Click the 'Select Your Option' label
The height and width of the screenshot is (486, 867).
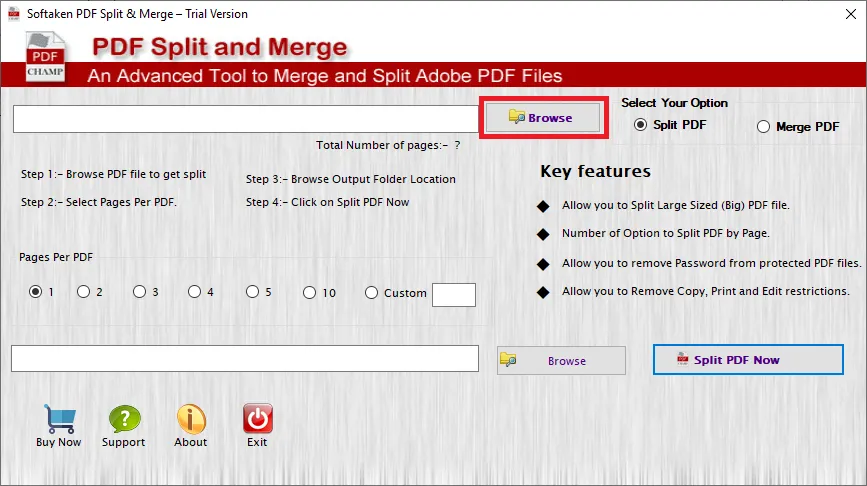[674, 103]
